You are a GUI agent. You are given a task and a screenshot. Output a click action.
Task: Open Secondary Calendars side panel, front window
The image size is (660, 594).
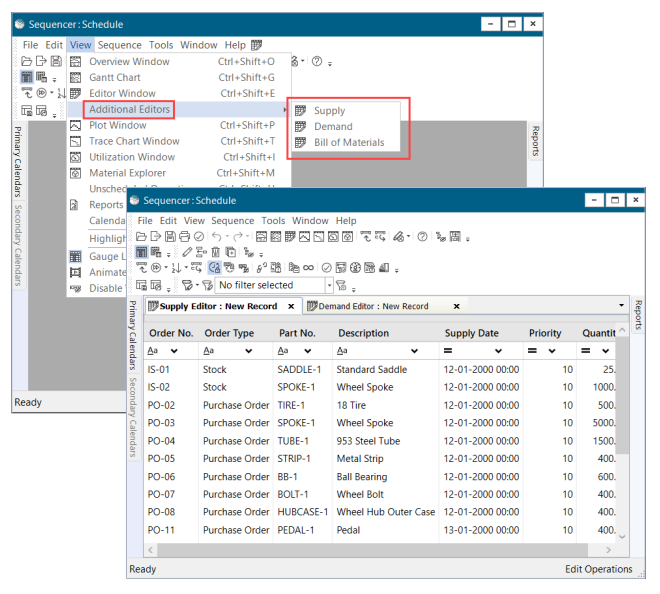click(133, 417)
